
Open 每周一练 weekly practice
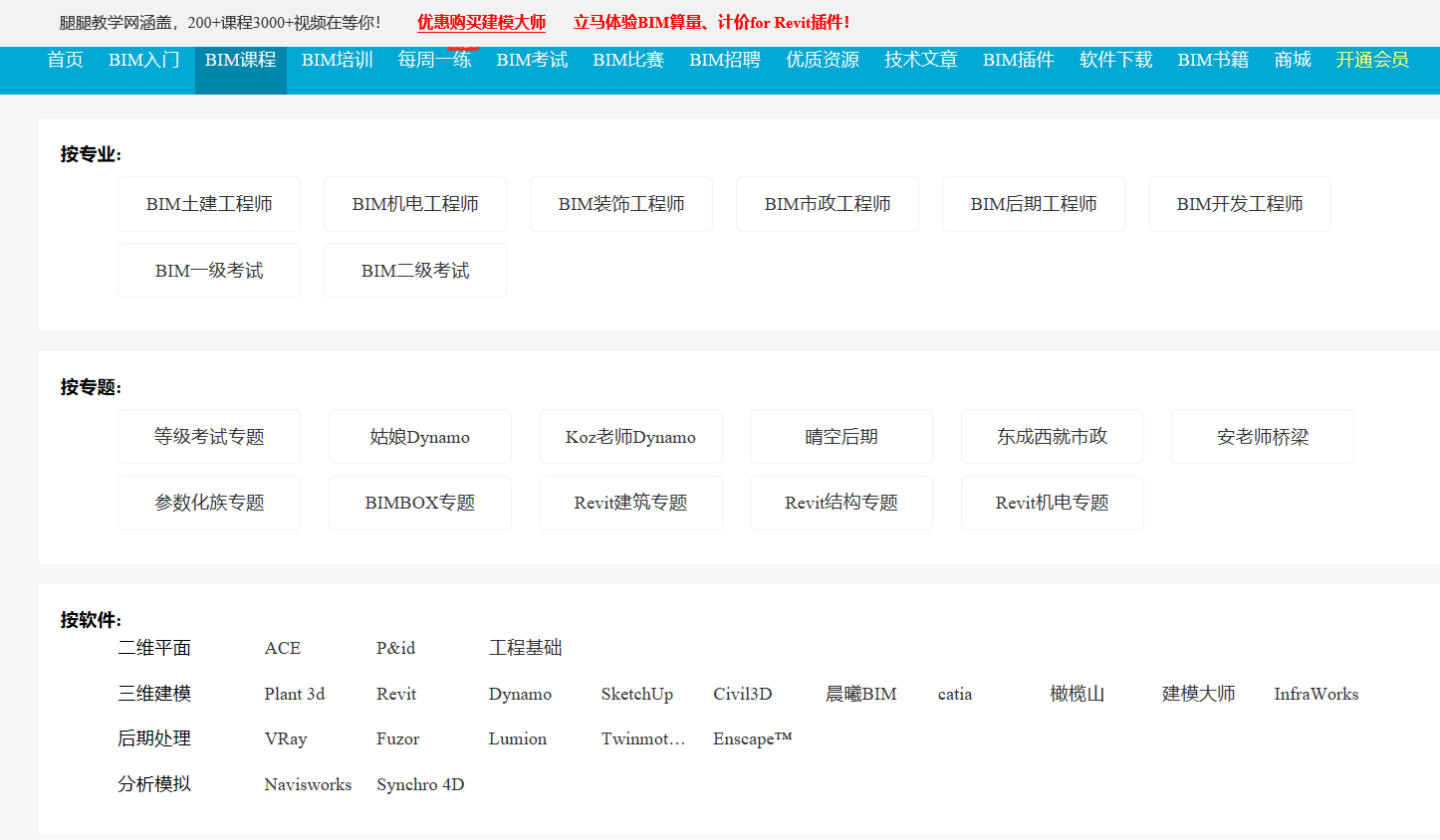[x=435, y=60]
